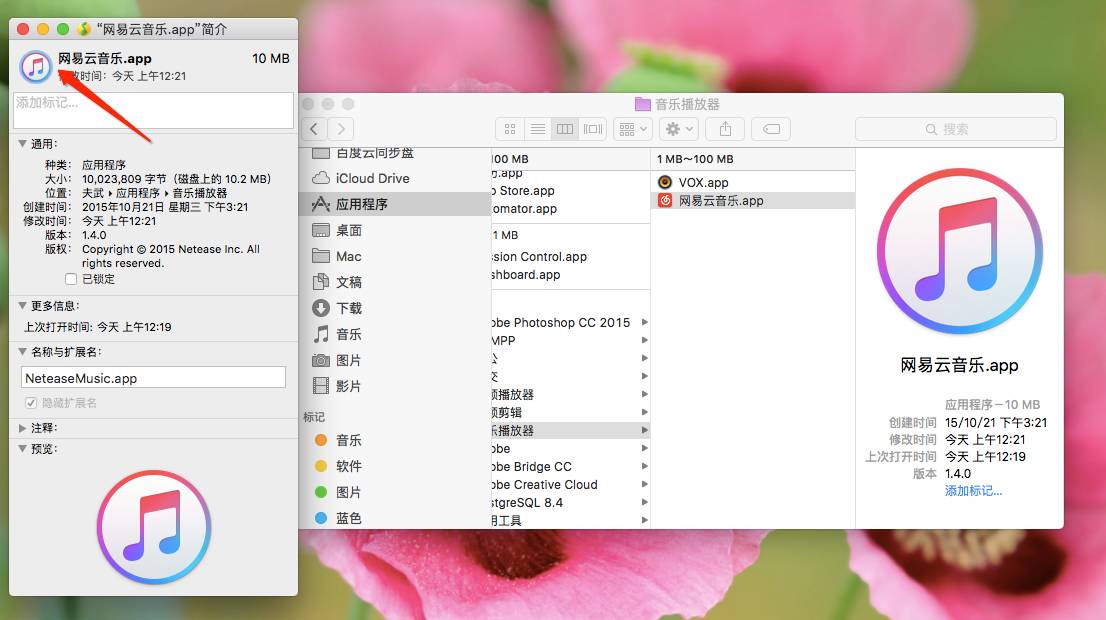Image resolution: width=1106 pixels, height=620 pixels.
Task: Collapse the 通用 (General) section
Action: pos(22,144)
